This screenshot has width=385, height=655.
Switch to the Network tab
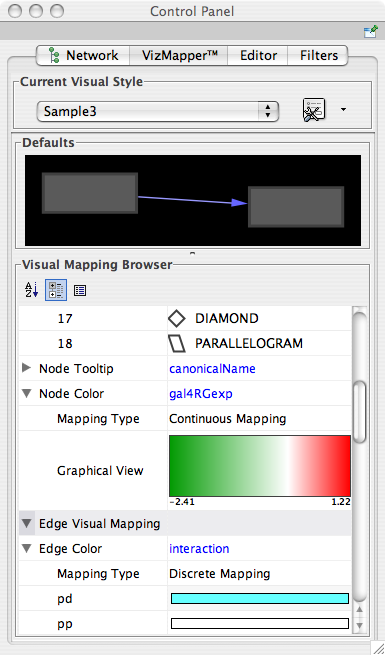pyautogui.click(x=83, y=56)
